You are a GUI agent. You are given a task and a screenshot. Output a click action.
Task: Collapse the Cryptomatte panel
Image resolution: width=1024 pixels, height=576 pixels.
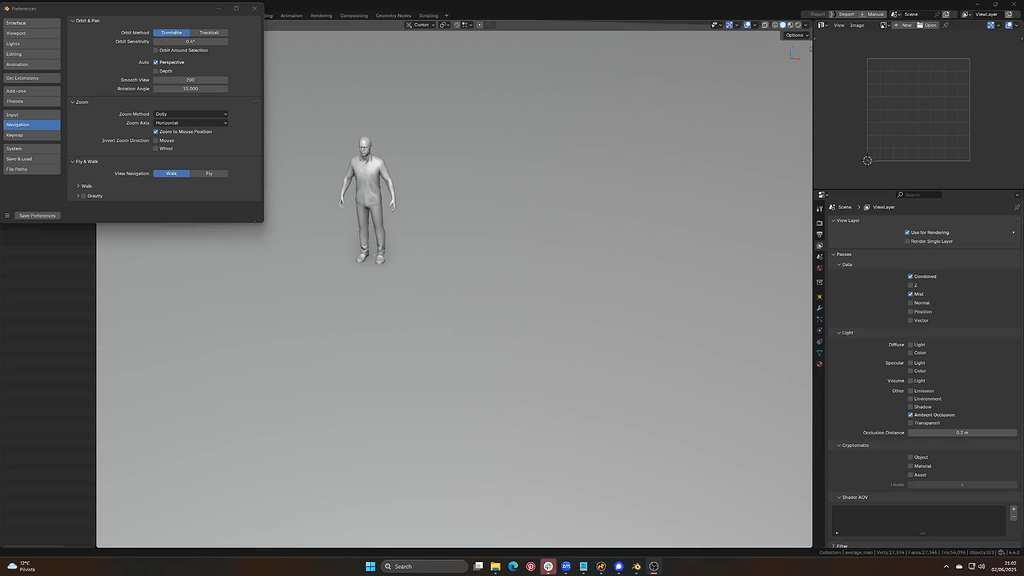[839, 445]
